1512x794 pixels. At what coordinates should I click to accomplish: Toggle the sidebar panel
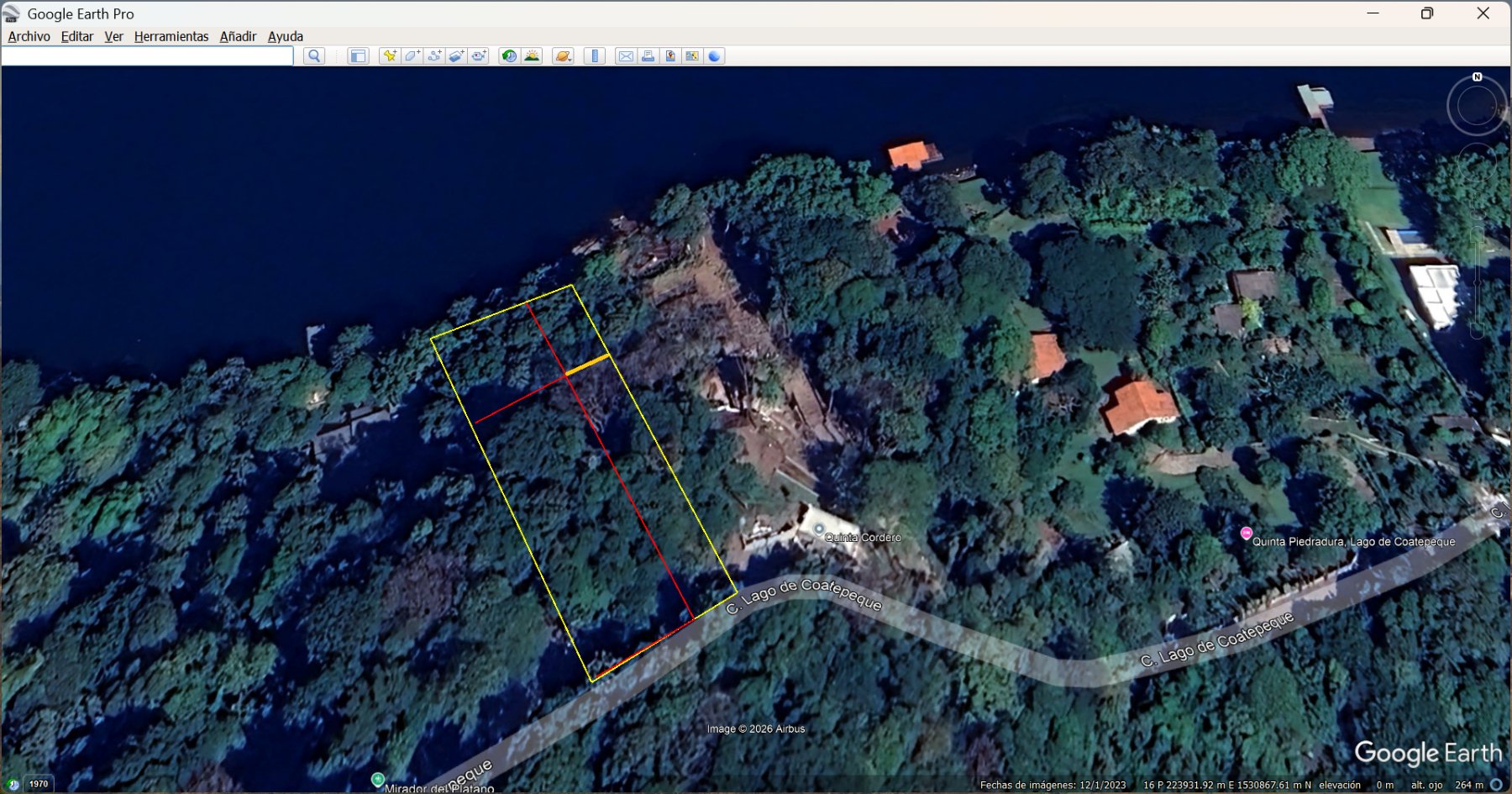358,56
